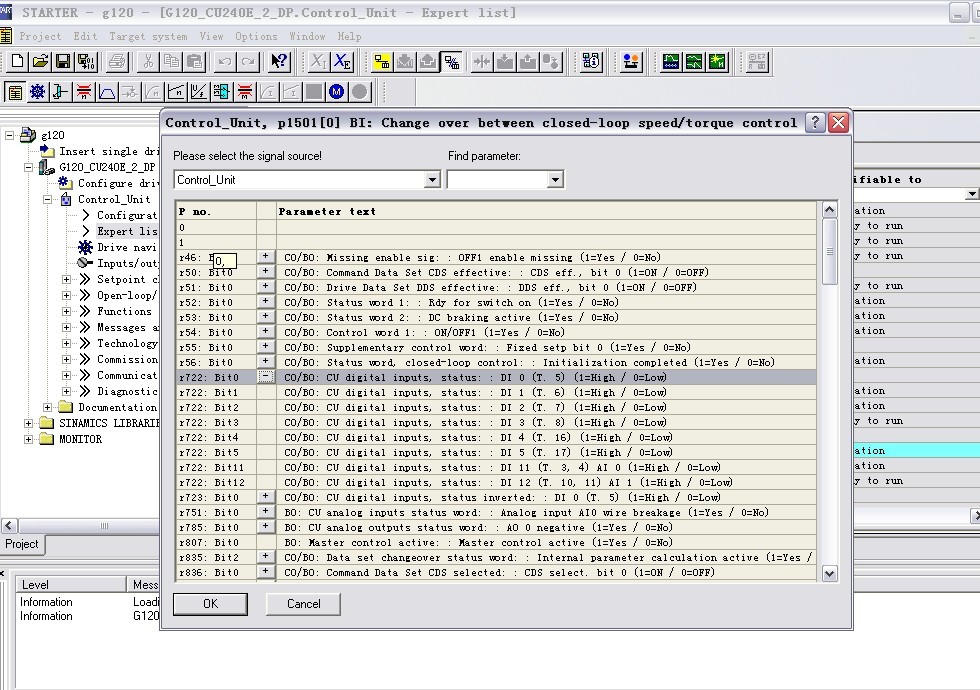Click the Configure drive unit tree icon
980x690 pixels.
tap(64, 182)
